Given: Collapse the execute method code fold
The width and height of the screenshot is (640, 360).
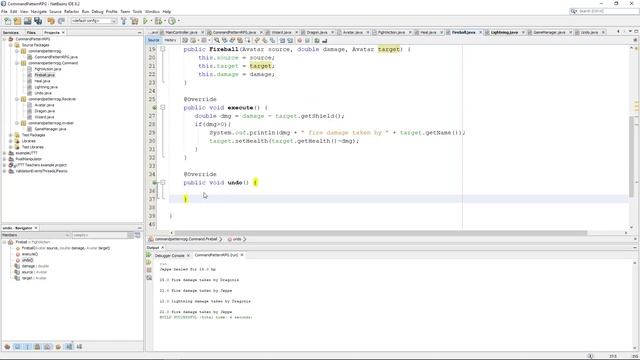Looking at the screenshot, I should (162, 108).
